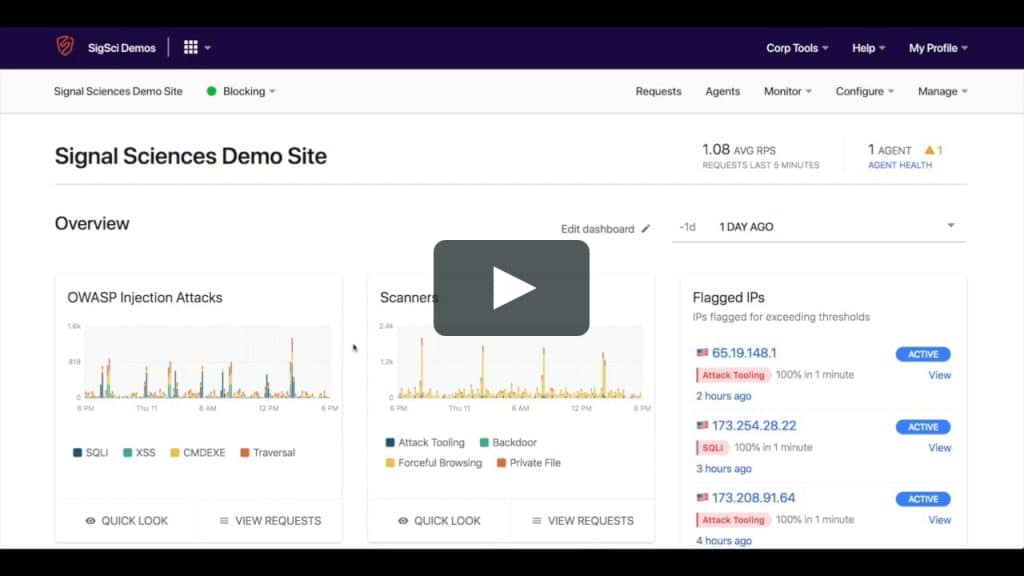Open Quick Look for Scanners card
Image resolution: width=1024 pixels, height=576 pixels.
439,520
